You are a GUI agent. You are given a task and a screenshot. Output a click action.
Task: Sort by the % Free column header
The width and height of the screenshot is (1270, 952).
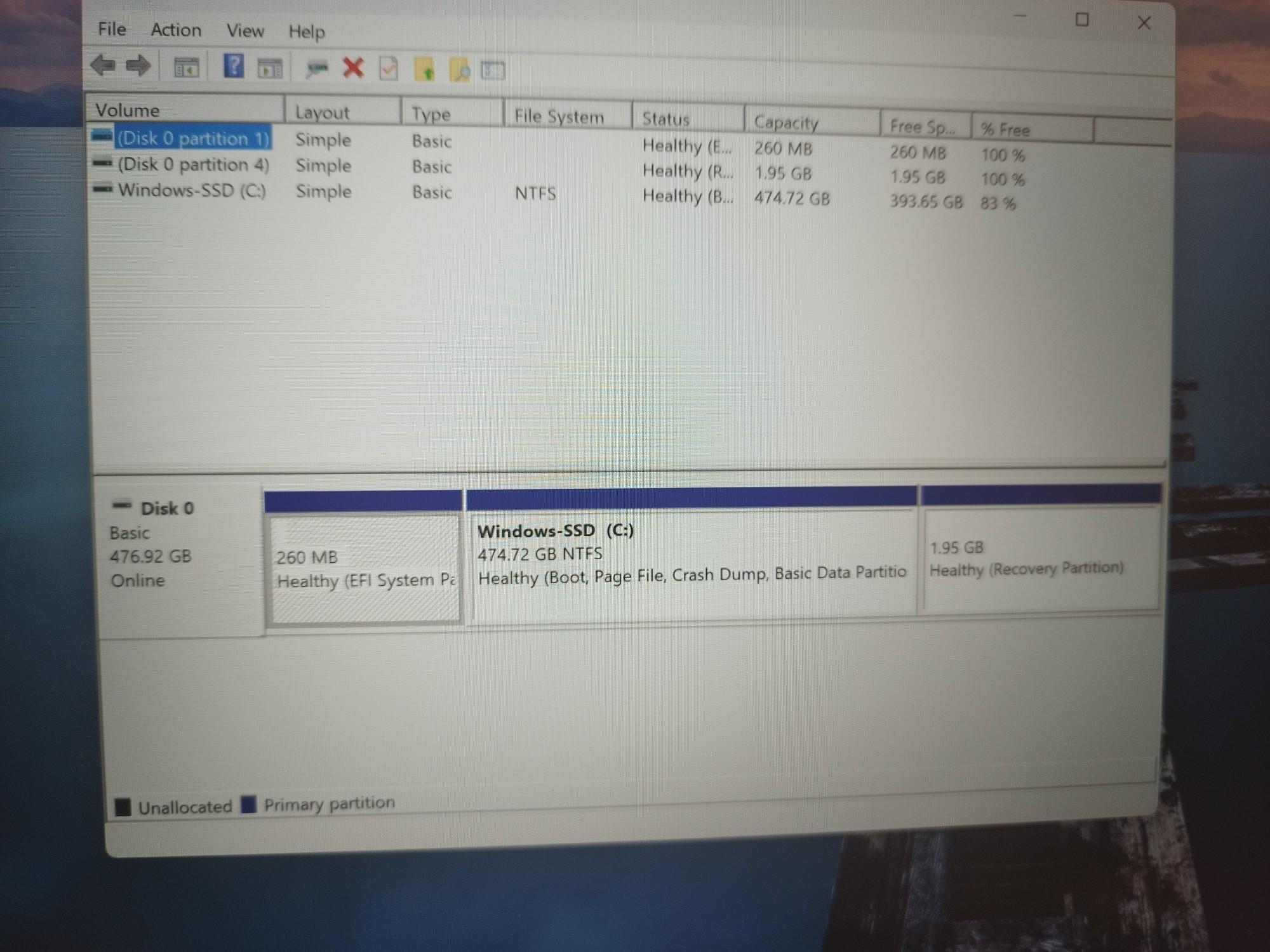click(1033, 129)
